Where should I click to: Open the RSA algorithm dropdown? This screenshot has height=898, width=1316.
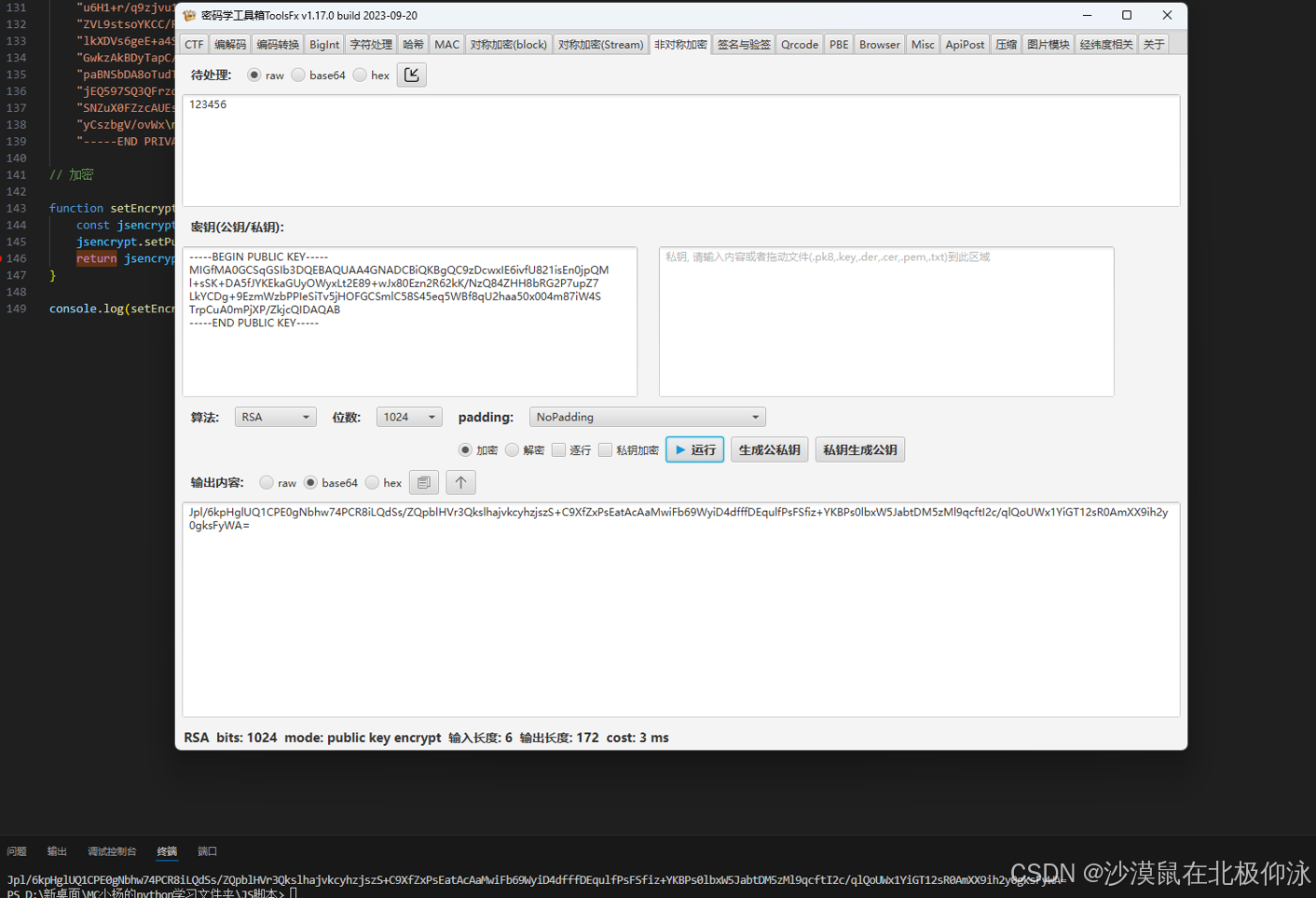tap(275, 417)
